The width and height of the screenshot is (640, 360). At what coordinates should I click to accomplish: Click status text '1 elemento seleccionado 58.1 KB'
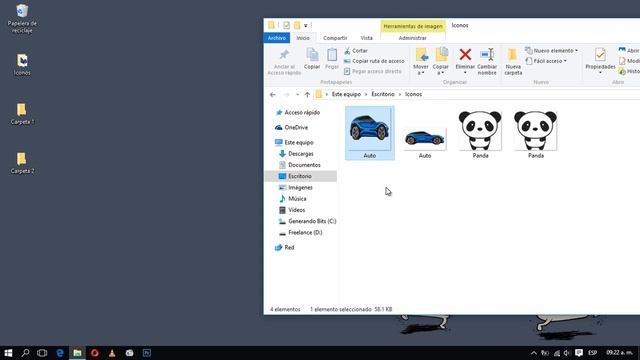(351, 309)
